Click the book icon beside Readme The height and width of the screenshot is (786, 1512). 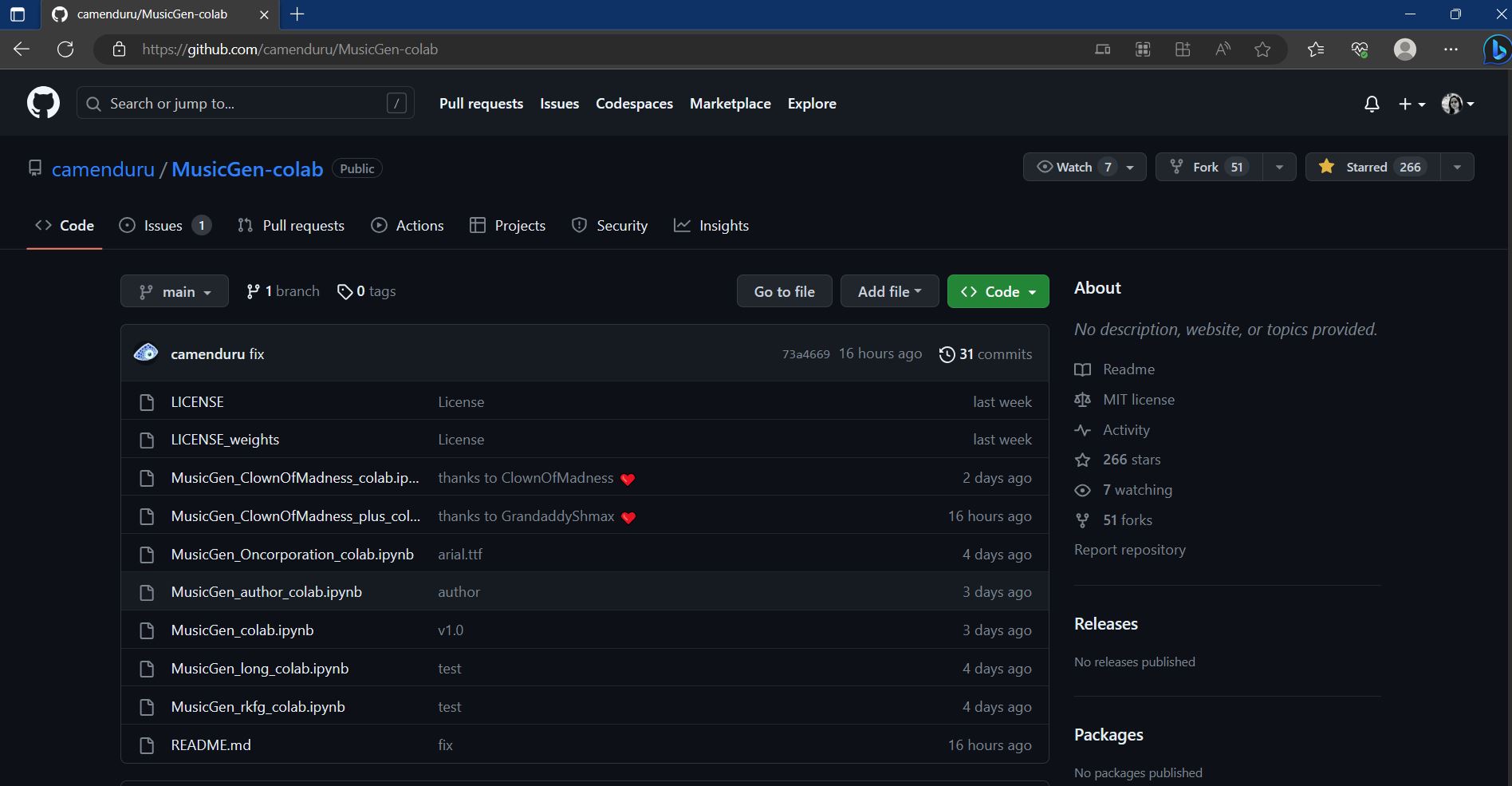pyautogui.click(x=1082, y=369)
